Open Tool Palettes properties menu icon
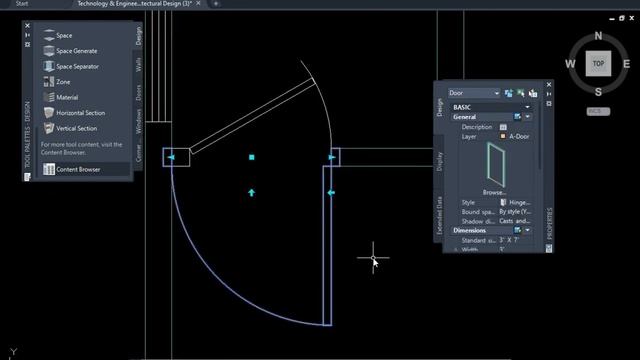Viewport: 640px width, 360px height. pos(27,44)
